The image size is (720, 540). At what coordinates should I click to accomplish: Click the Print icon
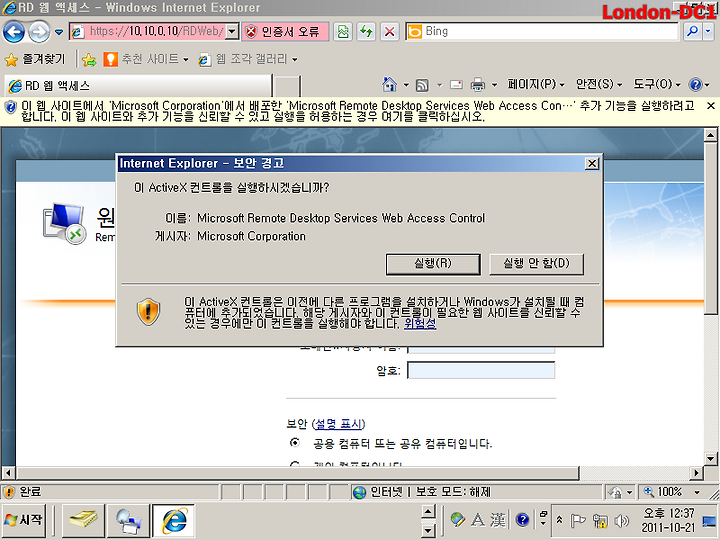pos(478,84)
